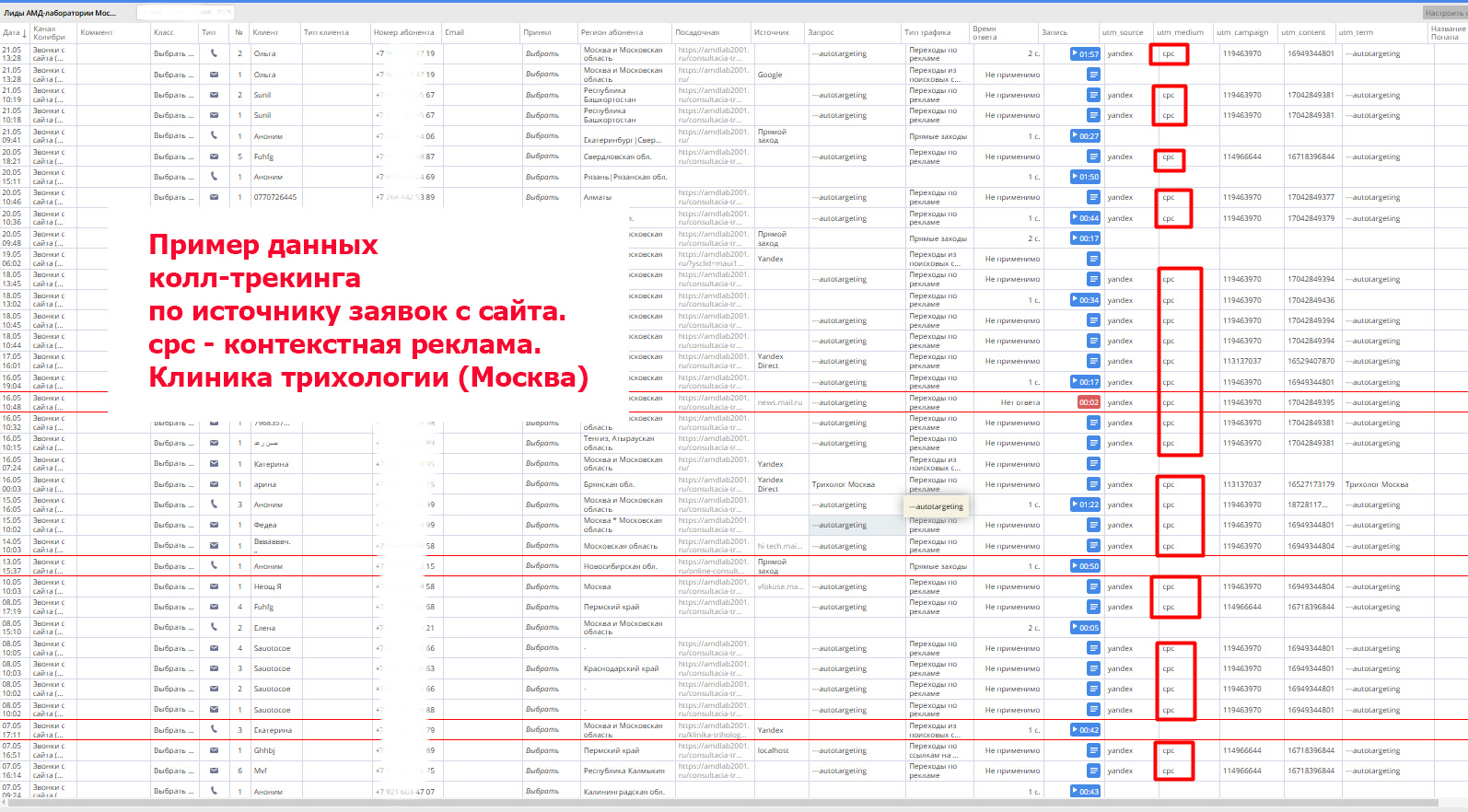This screenshot has width=1468, height=812.
Task: Open the Лиды АМД-лаборатории tab
Action: pos(60,13)
